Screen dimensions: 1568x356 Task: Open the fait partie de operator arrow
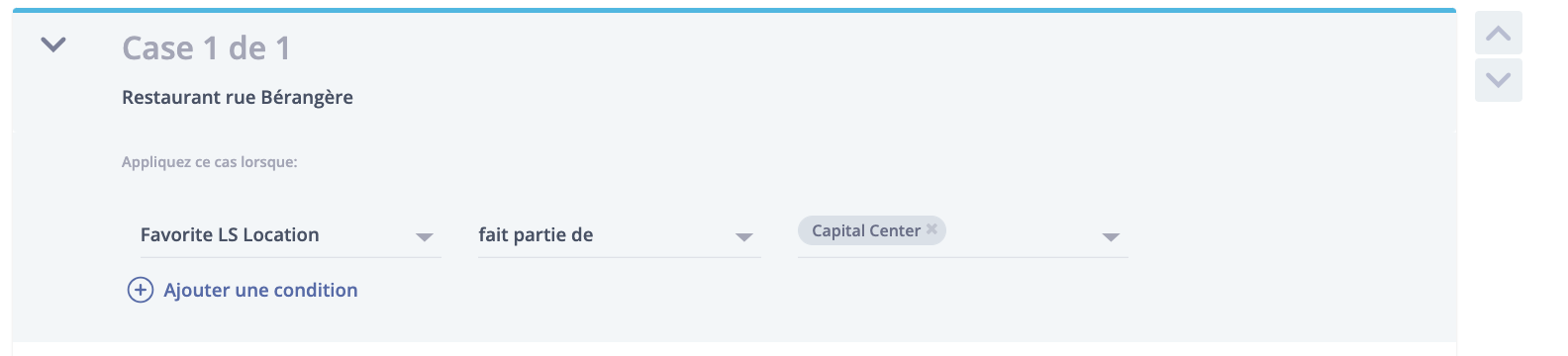coord(744,237)
